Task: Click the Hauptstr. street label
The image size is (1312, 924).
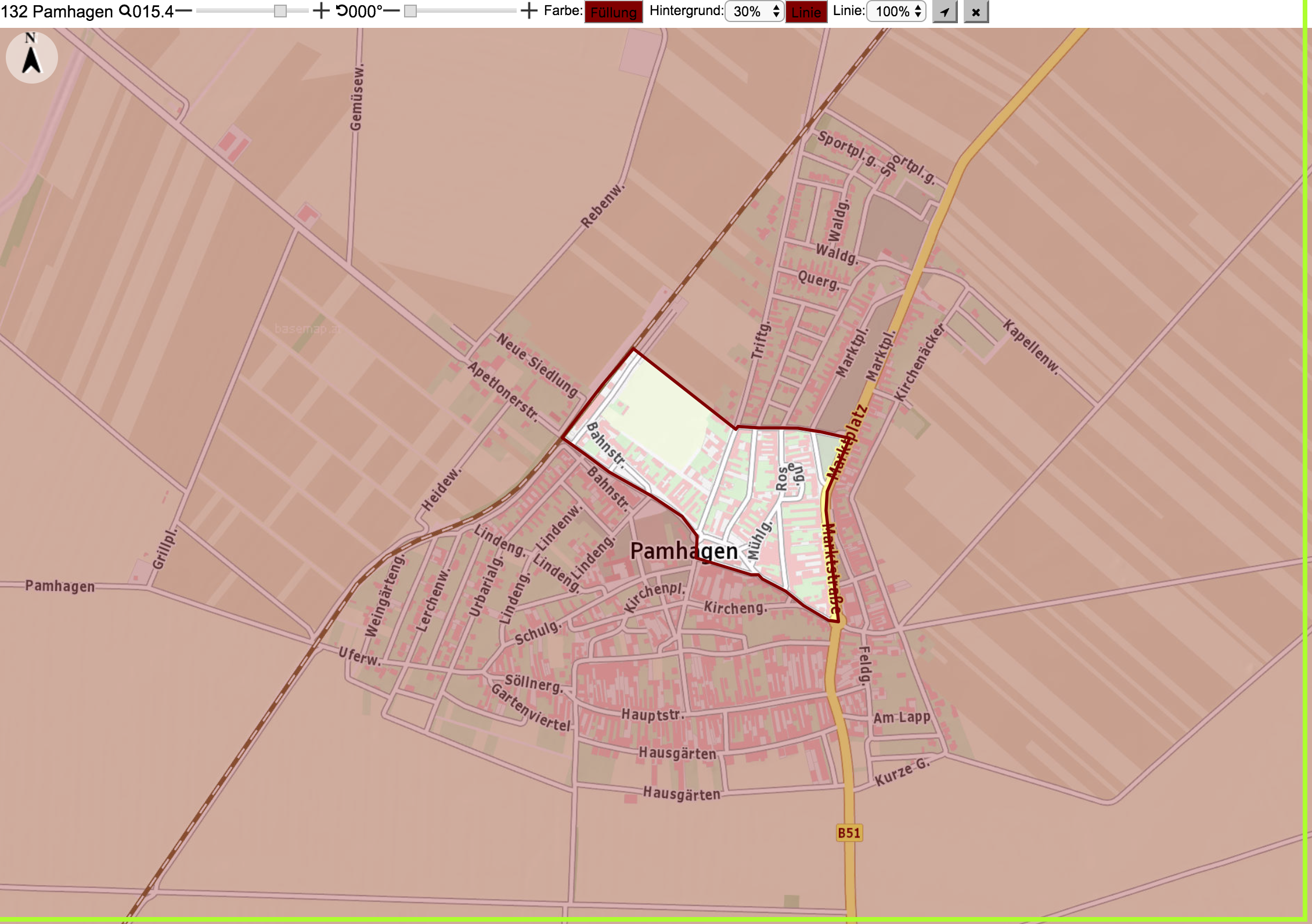Action: [x=654, y=714]
